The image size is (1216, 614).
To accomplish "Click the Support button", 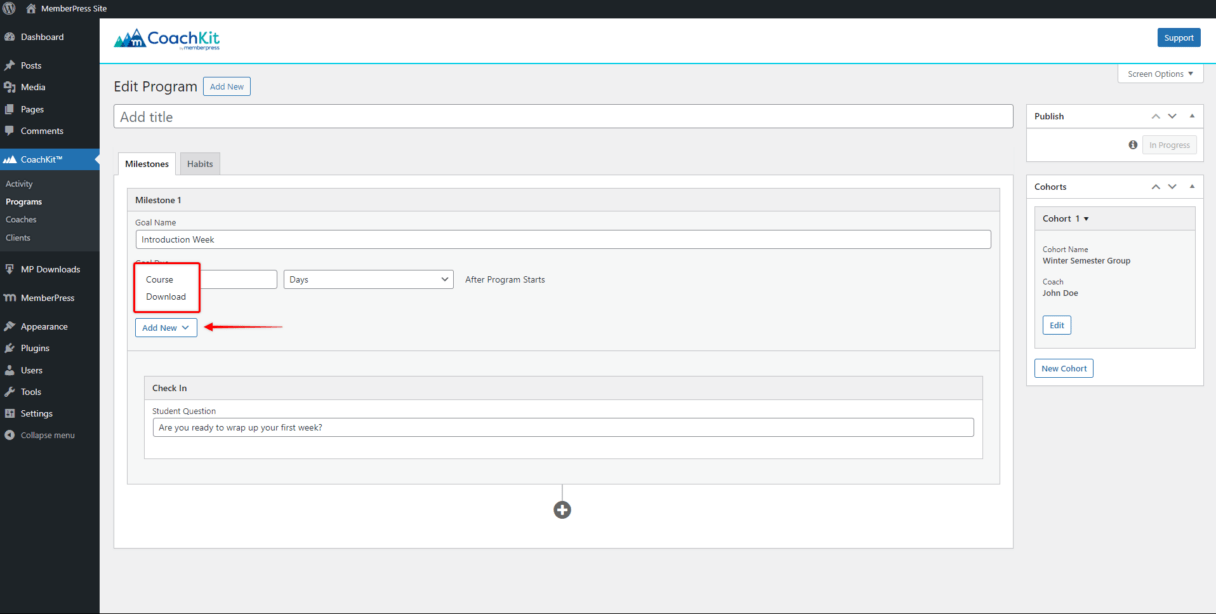I will coord(1179,38).
